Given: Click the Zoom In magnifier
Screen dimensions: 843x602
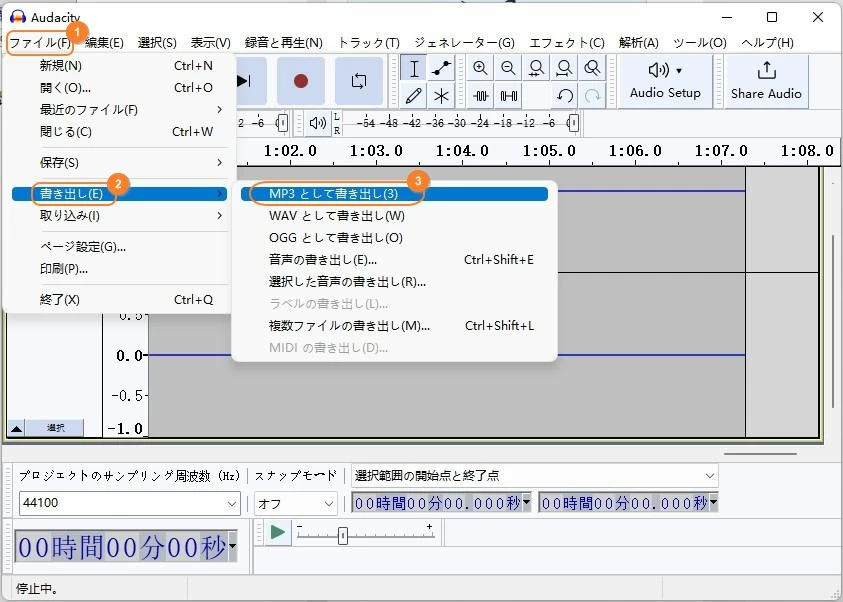Looking at the screenshot, I should click(x=480, y=68).
